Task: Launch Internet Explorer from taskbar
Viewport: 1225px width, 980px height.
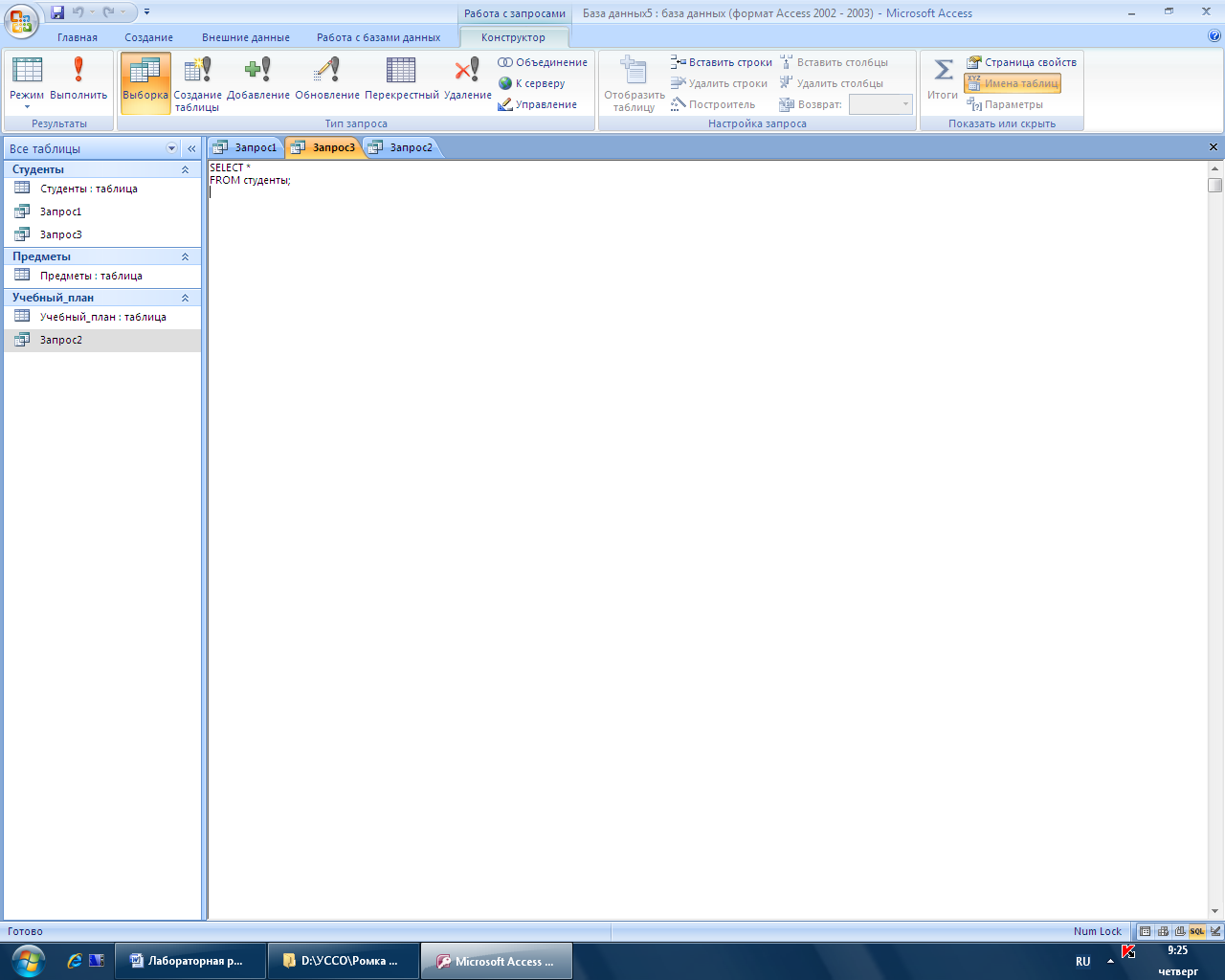Action: pos(75,961)
